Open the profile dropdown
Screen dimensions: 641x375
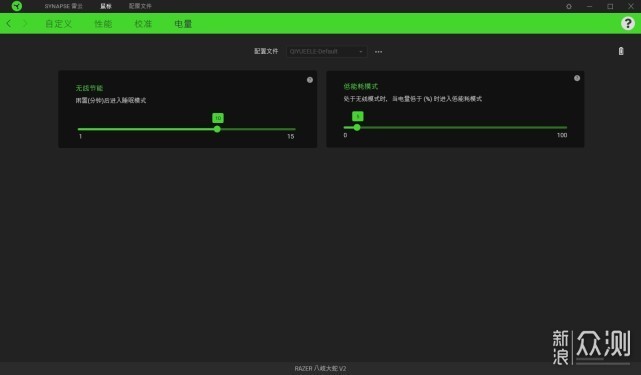click(x=326, y=52)
